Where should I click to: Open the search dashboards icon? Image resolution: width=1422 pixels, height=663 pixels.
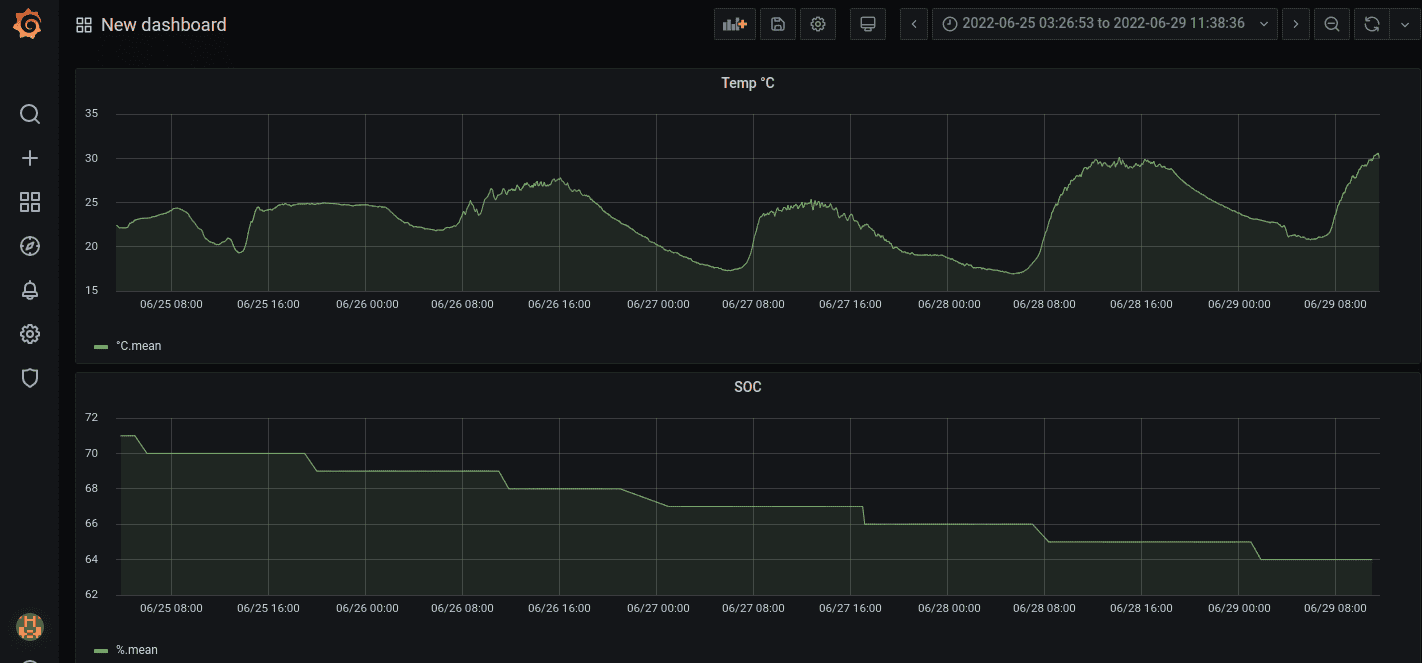(30, 114)
